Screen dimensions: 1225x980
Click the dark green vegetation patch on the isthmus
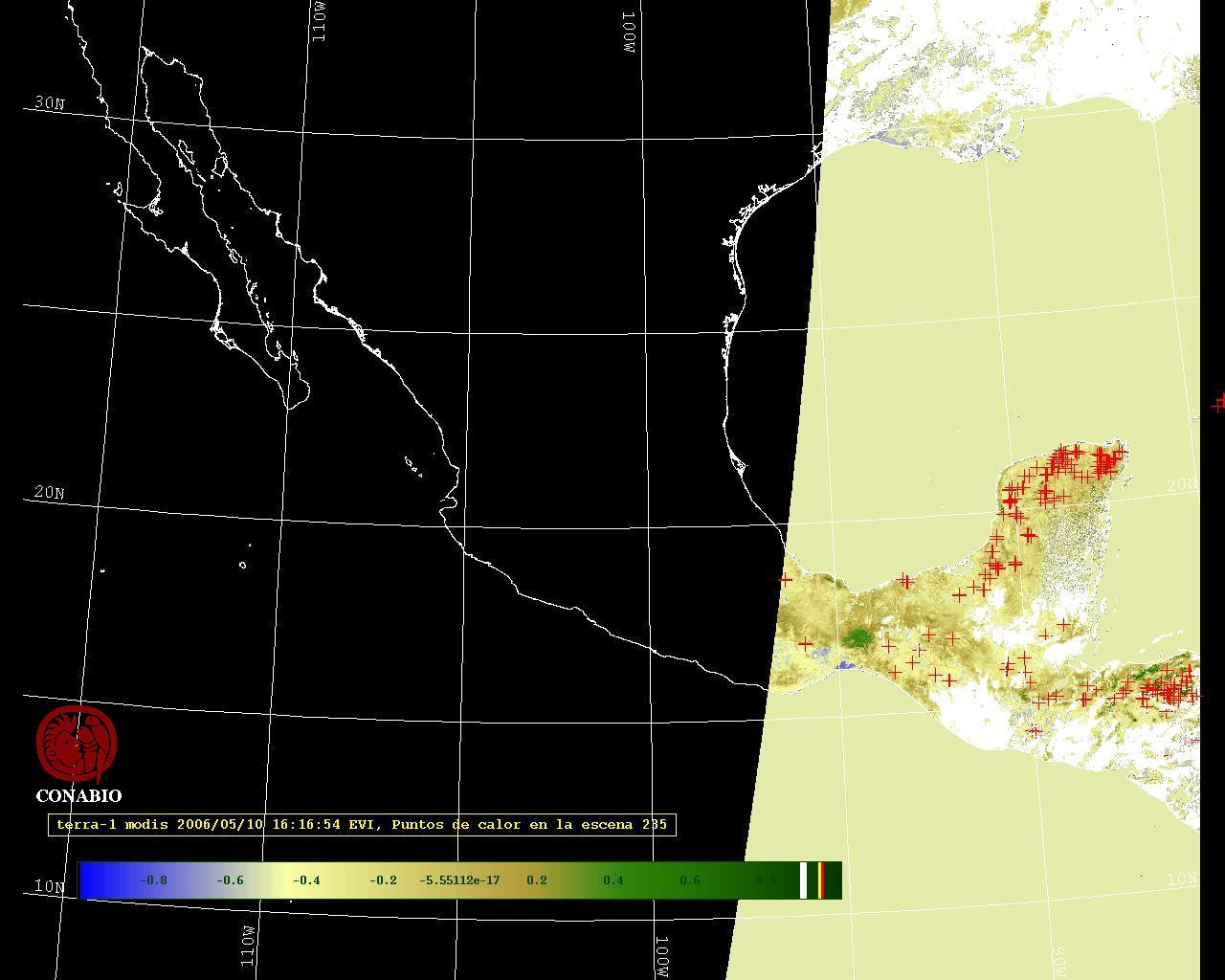857,637
